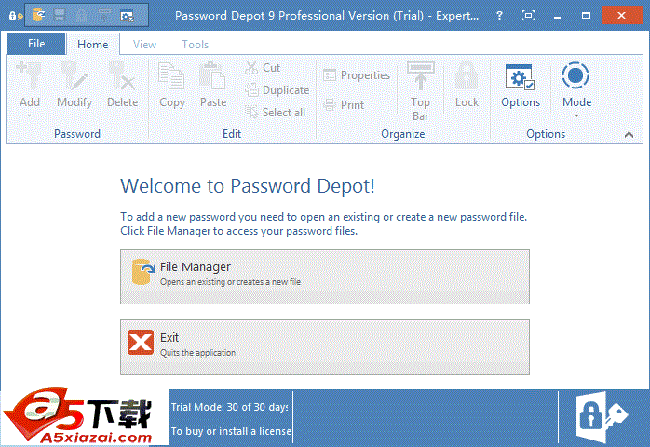Screen dimensions: 650x447
Task: Open the File tab
Action: click(36, 44)
